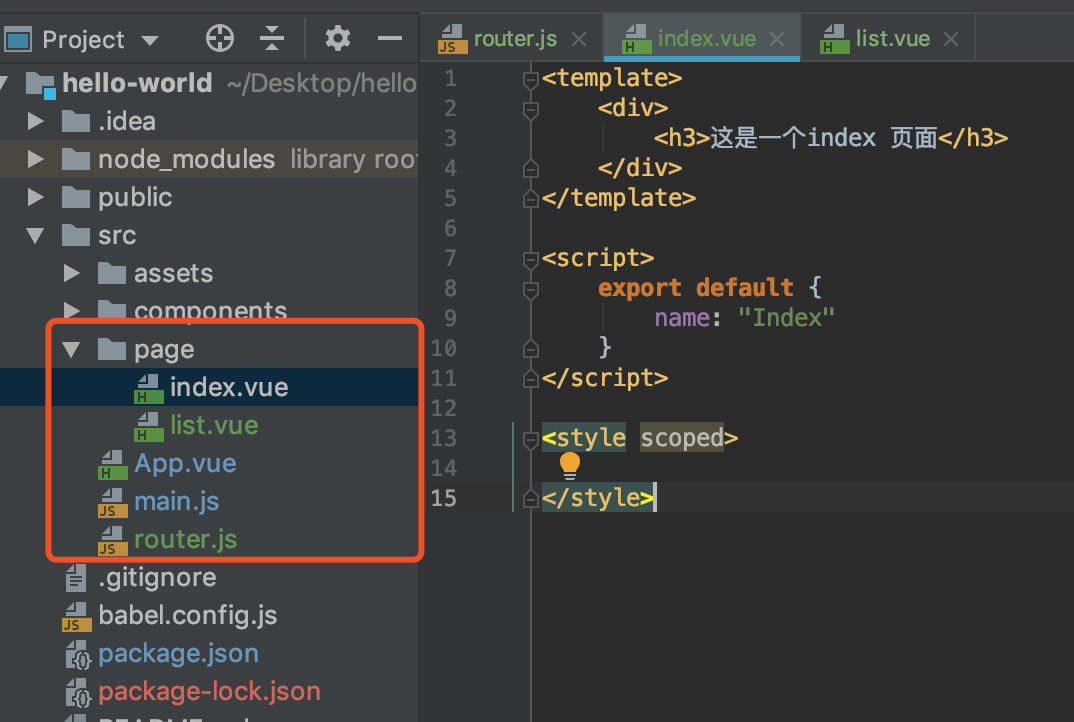Image resolution: width=1074 pixels, height=722 pixels.
Task: Fold the export default block at line 8
Action: [531, 289]
